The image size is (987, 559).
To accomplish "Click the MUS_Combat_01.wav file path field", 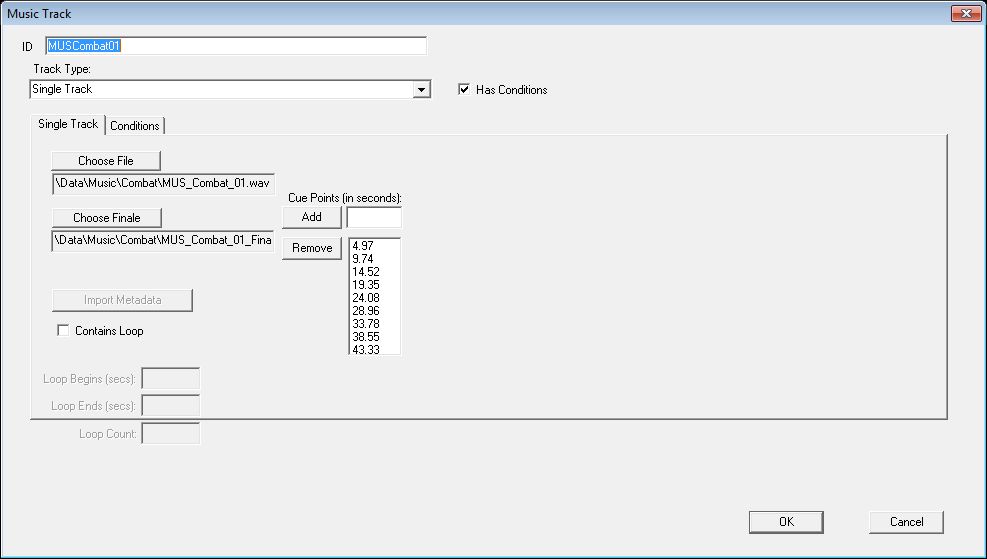I will (x=163, y=184).
